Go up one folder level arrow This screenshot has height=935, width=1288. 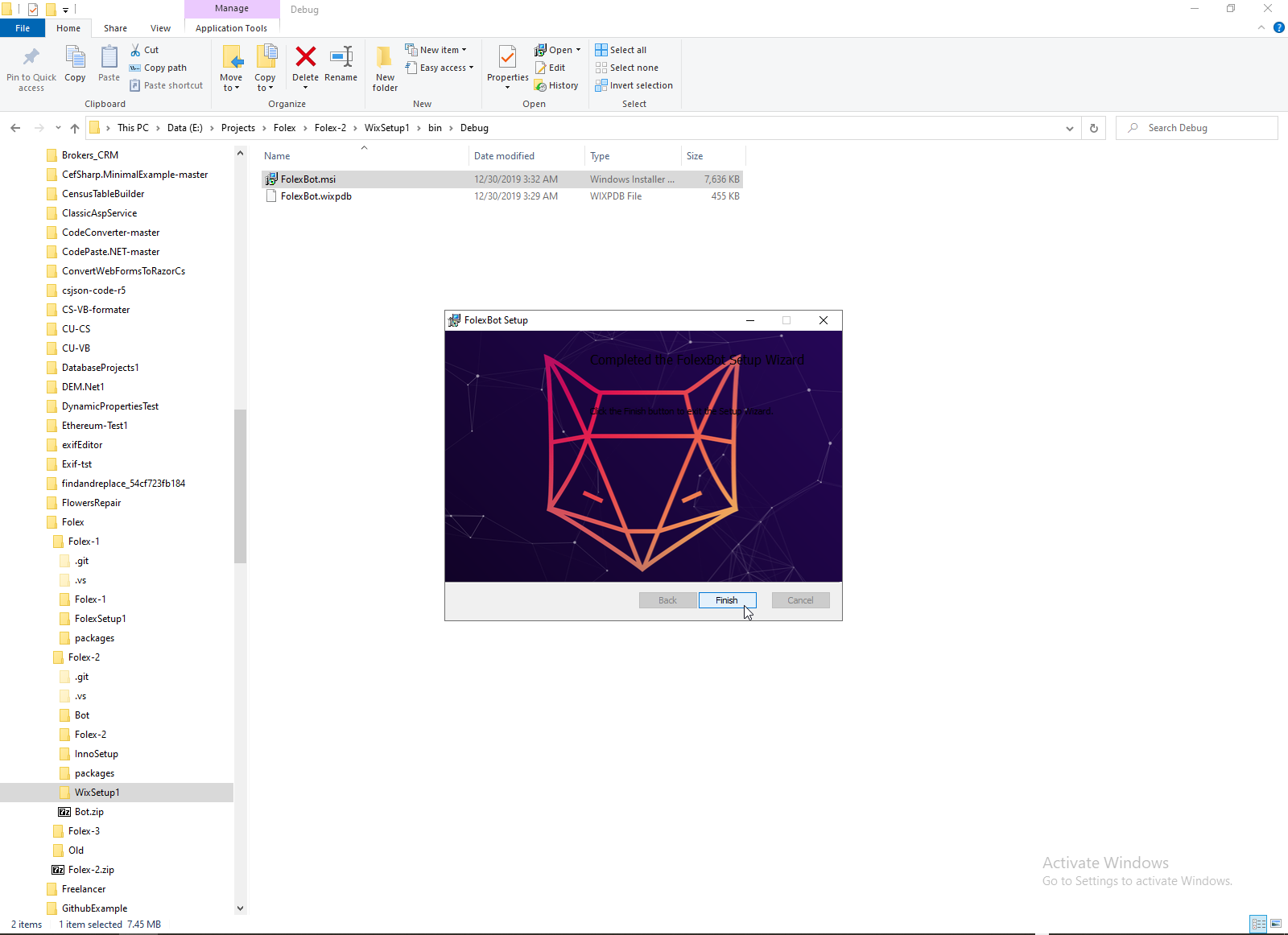pos(75,128)
